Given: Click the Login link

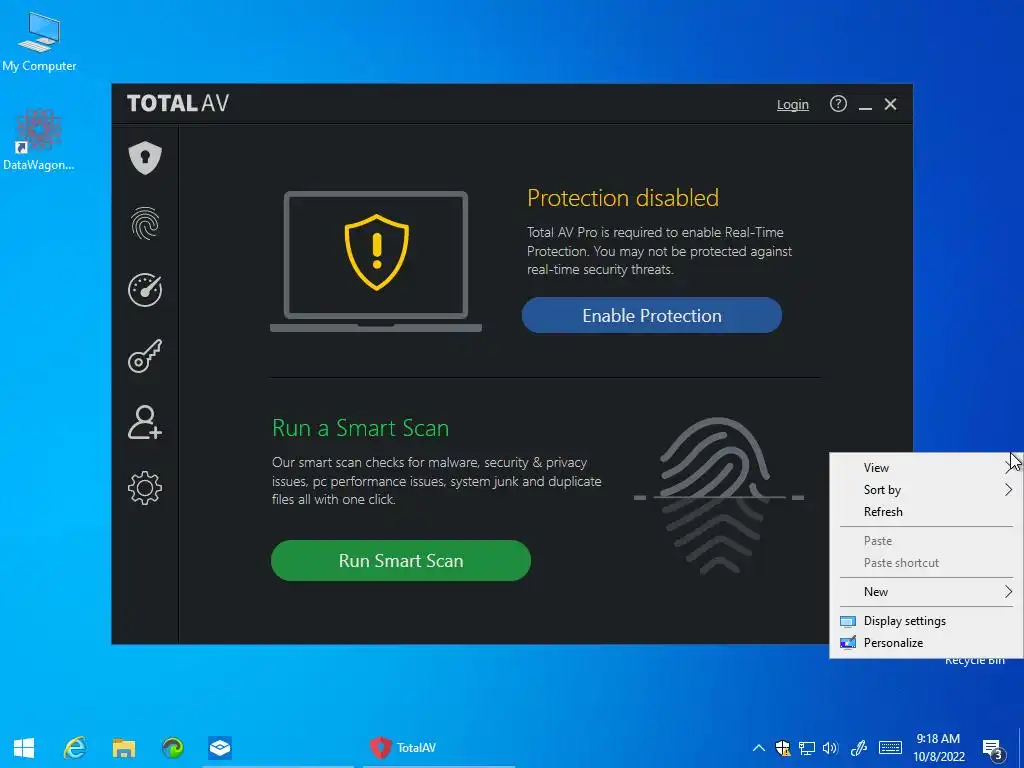Looking at the screenshot, I should pos(792,104).
